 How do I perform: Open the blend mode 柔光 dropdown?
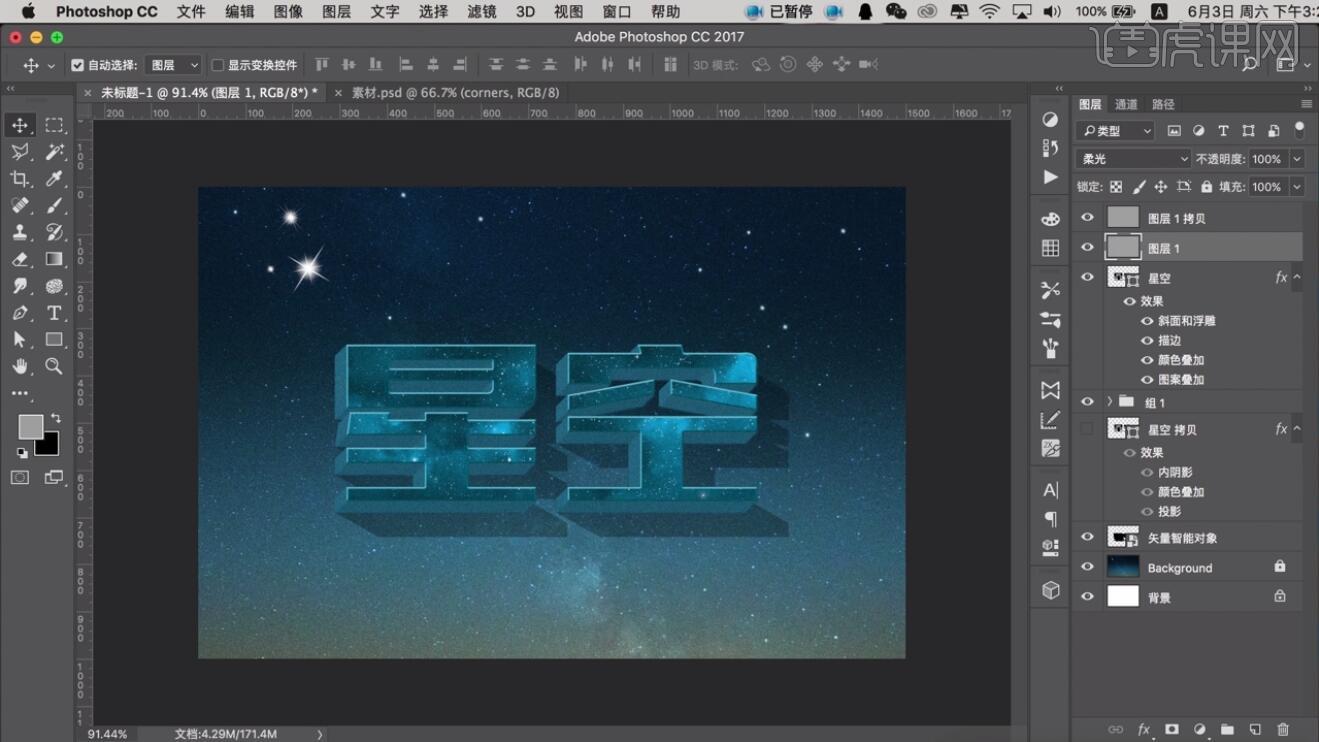[1133, 159]
